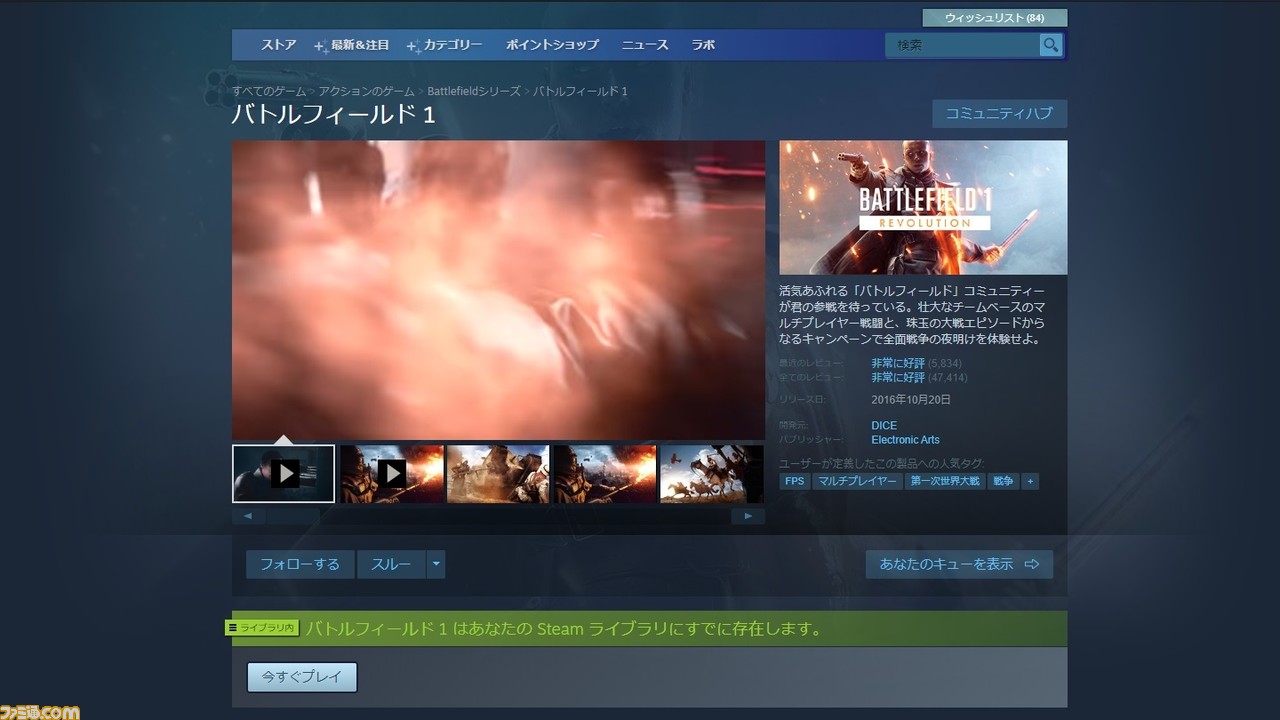Click the library icon in the green ライブラリ内 banner

point(234,629)
